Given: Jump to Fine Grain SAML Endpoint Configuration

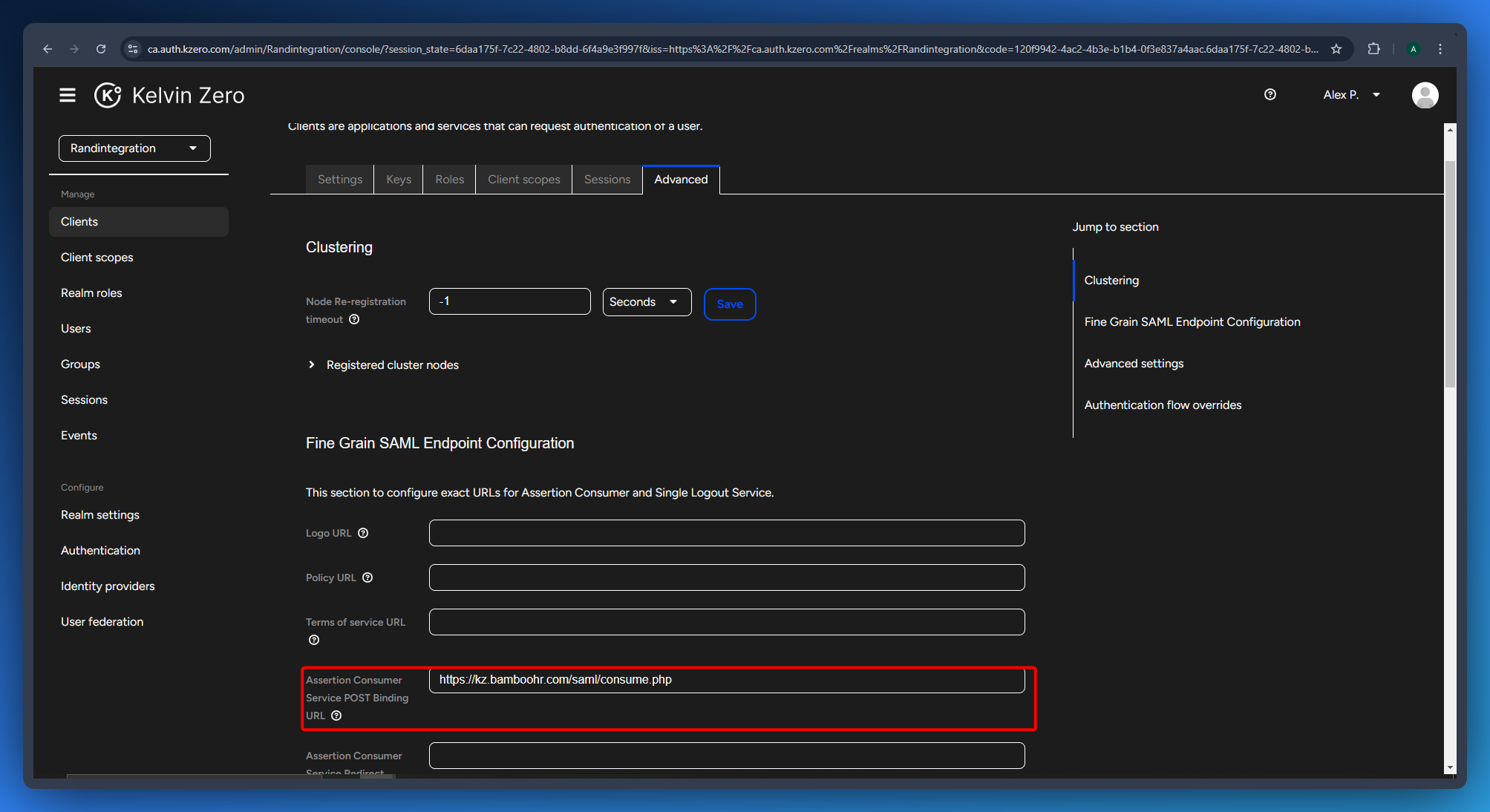Looking at the screenshot, I should pos(1192,322).
